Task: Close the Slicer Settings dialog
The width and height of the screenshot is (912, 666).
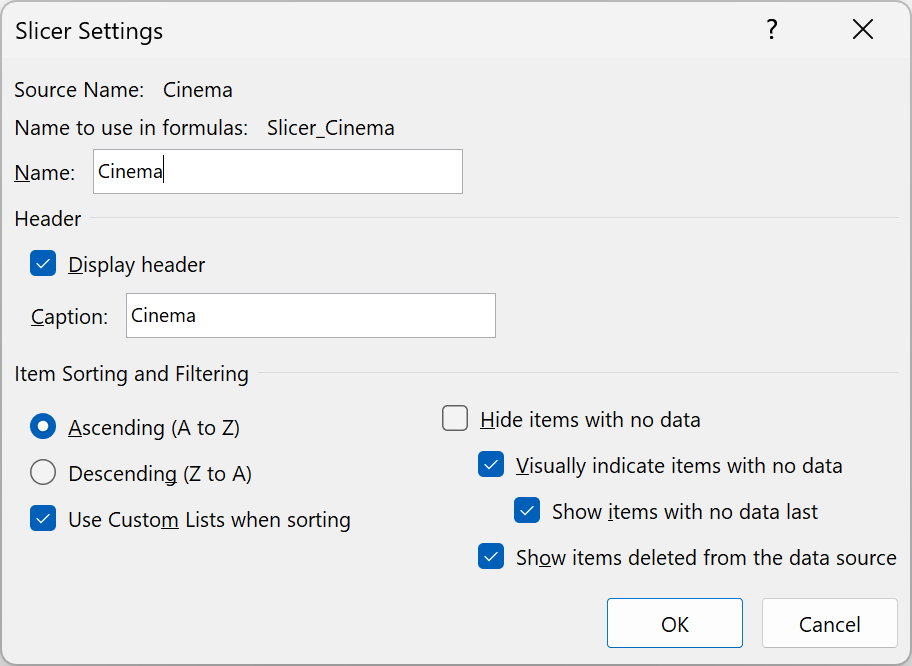Action: (x=863, y=29)
